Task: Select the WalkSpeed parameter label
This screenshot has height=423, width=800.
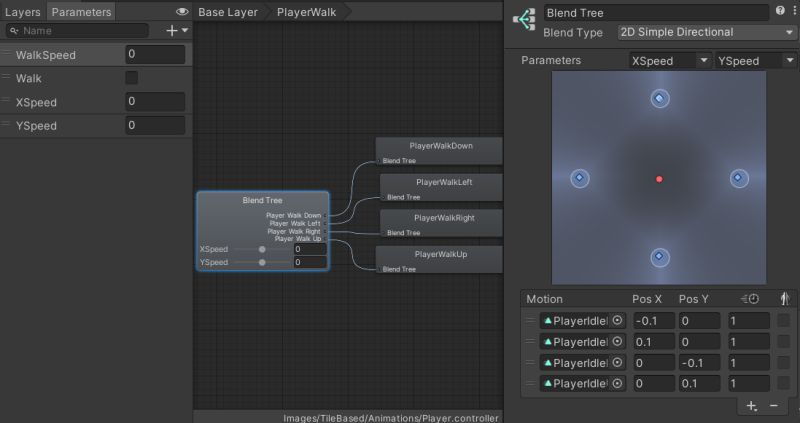Action: tap(45, 55)
